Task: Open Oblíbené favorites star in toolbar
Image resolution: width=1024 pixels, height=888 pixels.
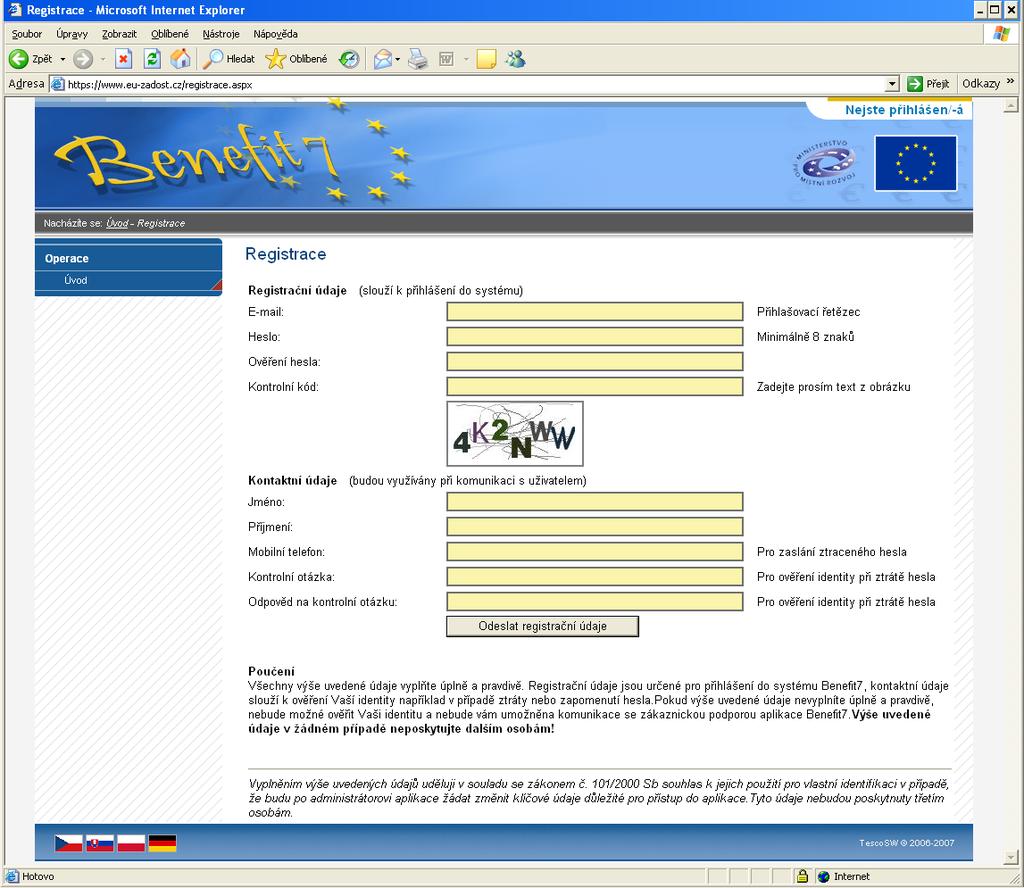Action: [x=295, y=59]
